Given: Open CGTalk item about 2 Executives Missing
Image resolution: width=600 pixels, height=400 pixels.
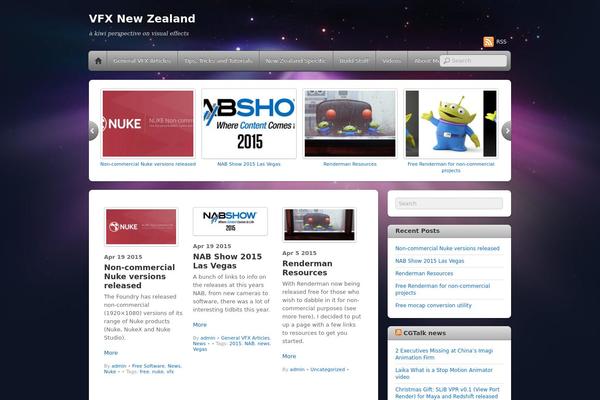Looking at the screenshot, I should click(444, 354).
